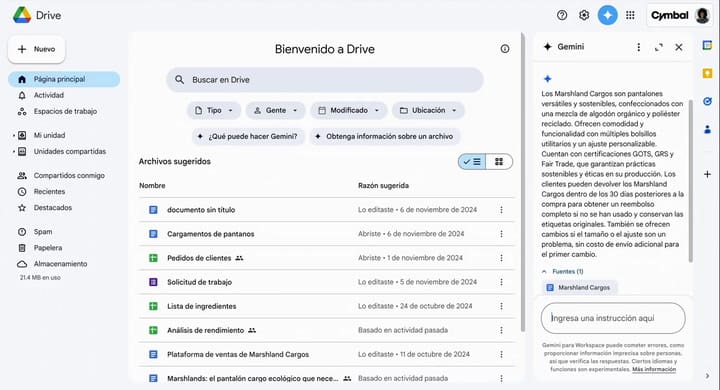The image size is (720, 390).
Task: Go to Página principal
Action: point(64,79)
